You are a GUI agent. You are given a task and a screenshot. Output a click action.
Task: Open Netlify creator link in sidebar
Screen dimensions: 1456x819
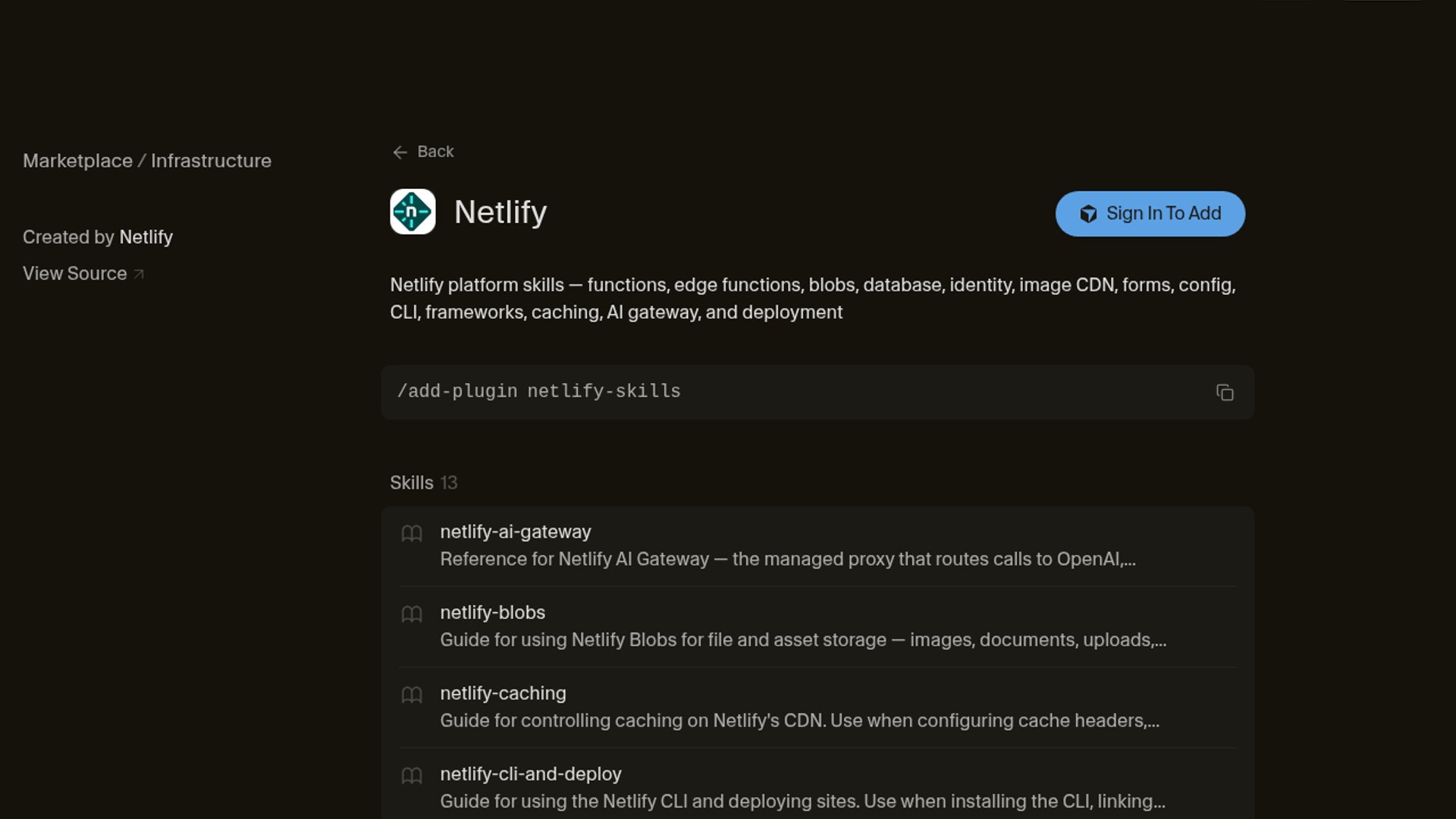click(x=146, y=237)
